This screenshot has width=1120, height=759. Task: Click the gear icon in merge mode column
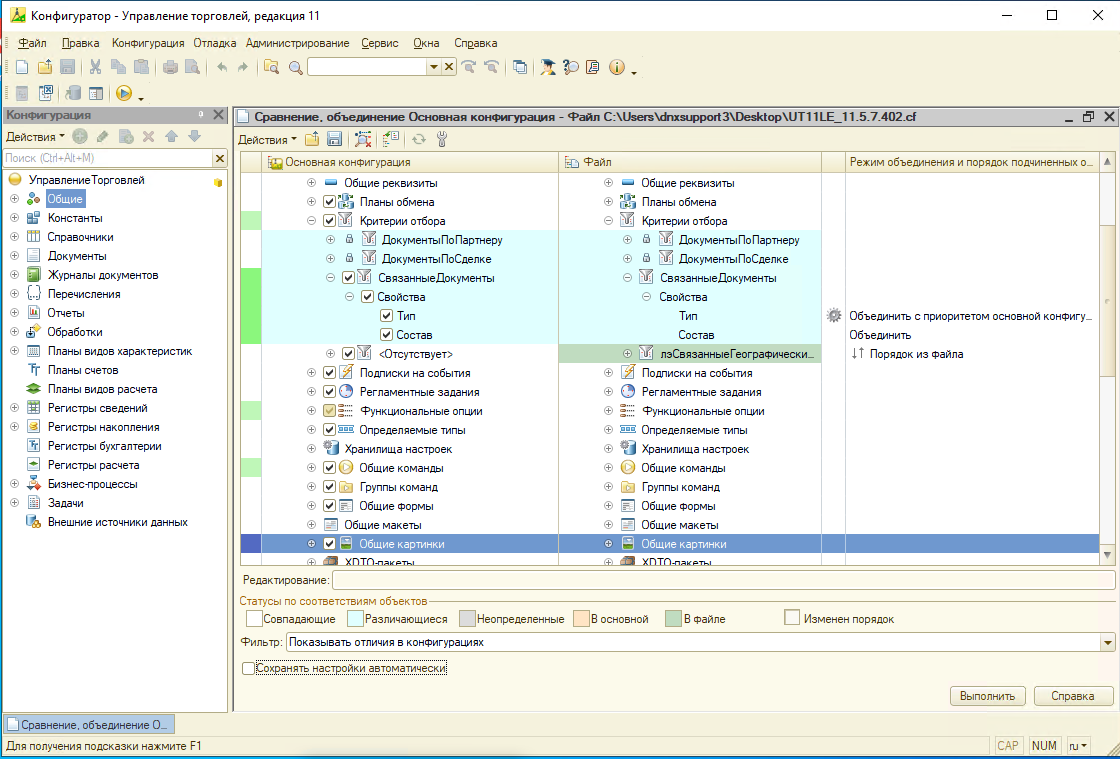click(x=834, y=316)
